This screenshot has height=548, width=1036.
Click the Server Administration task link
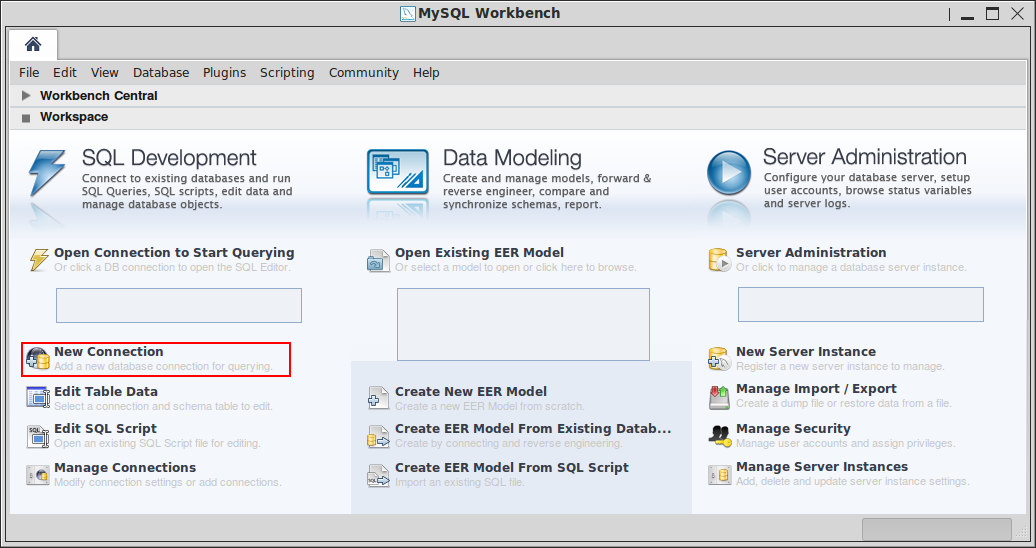click(x=811, y=253)
